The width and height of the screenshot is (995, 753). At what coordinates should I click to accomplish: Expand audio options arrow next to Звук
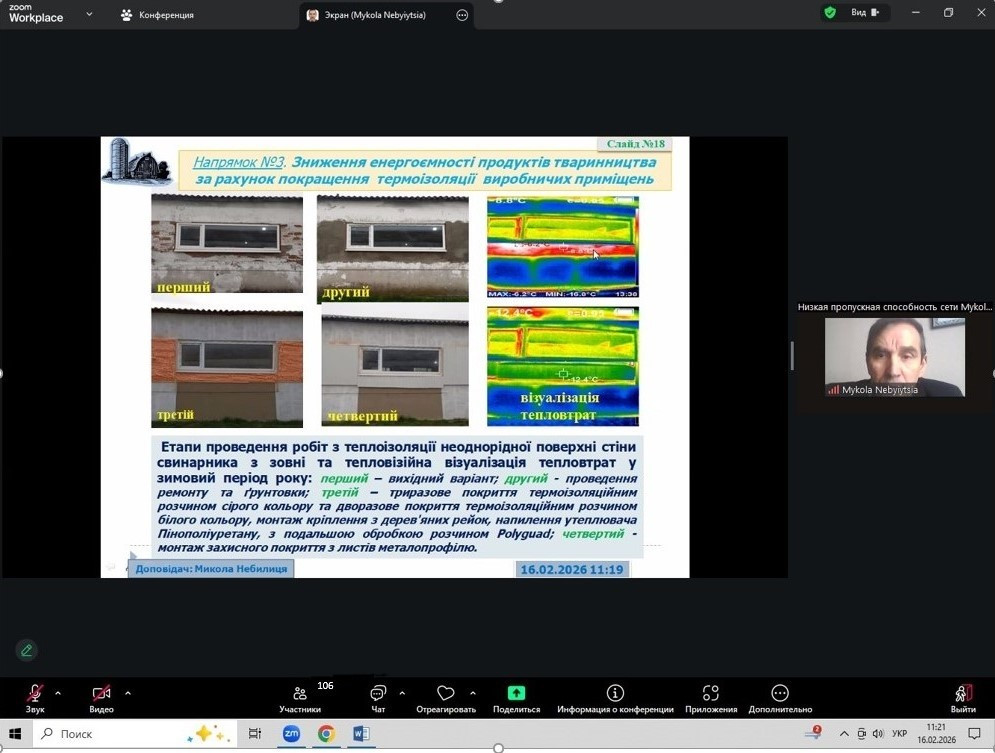[58, 693]
